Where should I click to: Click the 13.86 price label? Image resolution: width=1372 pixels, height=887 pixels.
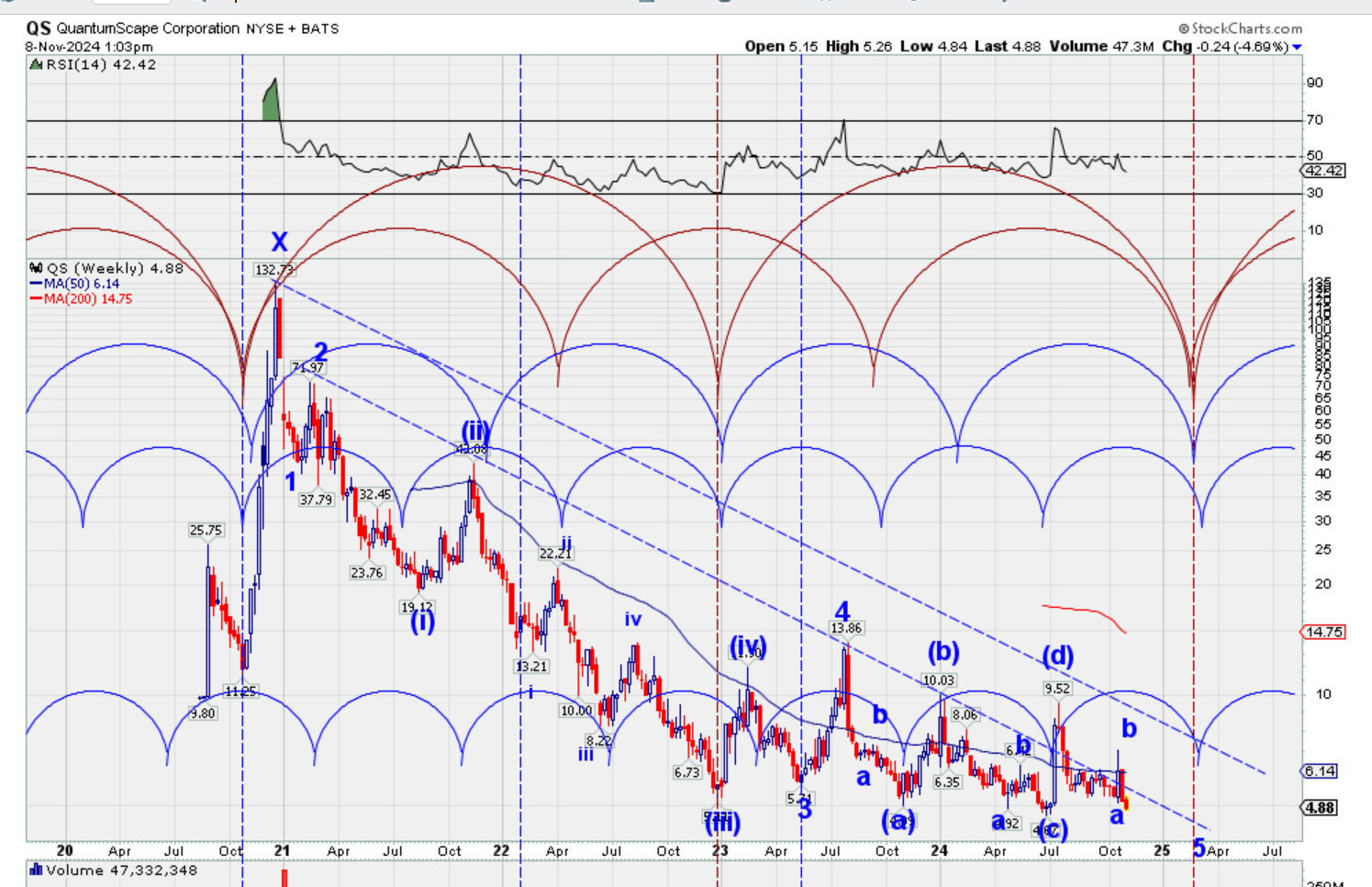pyautogui.click(x=846, y=629)
